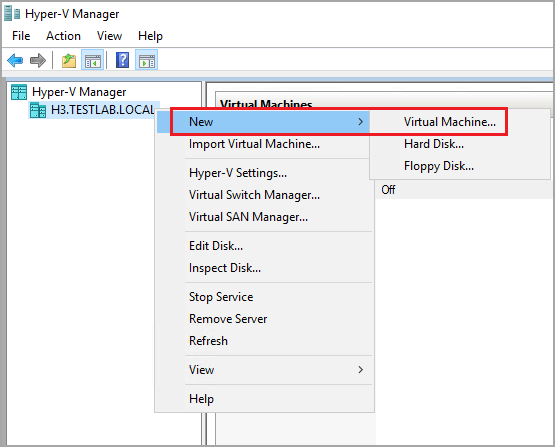Click the Hyper-V Manager tree root icon

point(19,92)
